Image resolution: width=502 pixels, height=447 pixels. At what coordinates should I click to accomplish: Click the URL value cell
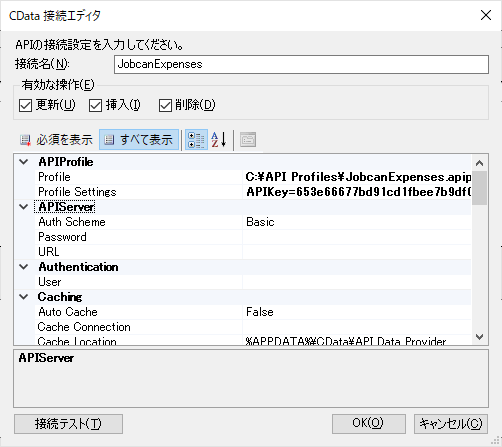tap(357, 252)
